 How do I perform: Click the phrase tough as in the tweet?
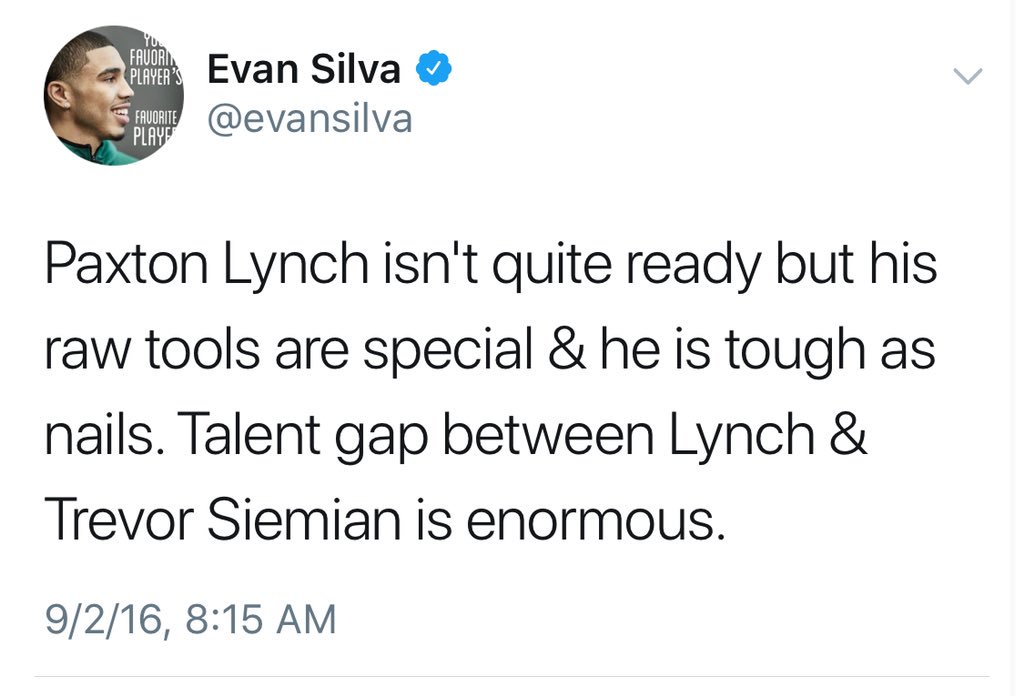point(830,351)
